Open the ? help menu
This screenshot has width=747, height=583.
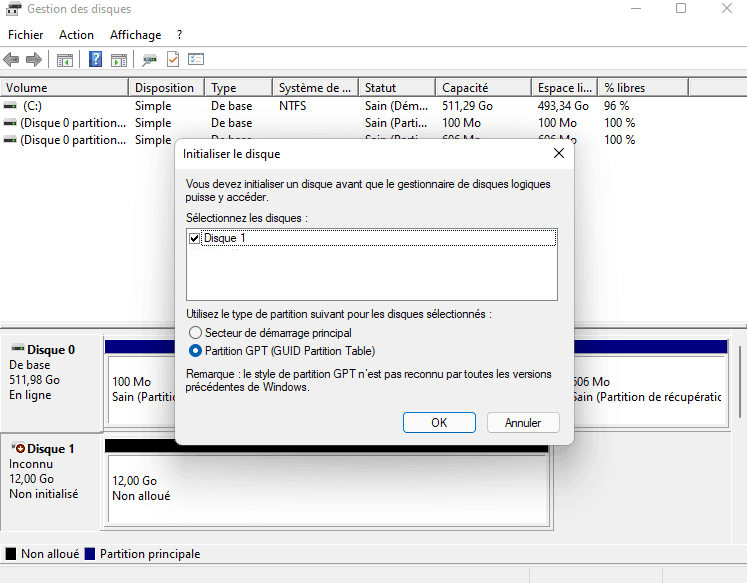[x=179, y=35]
